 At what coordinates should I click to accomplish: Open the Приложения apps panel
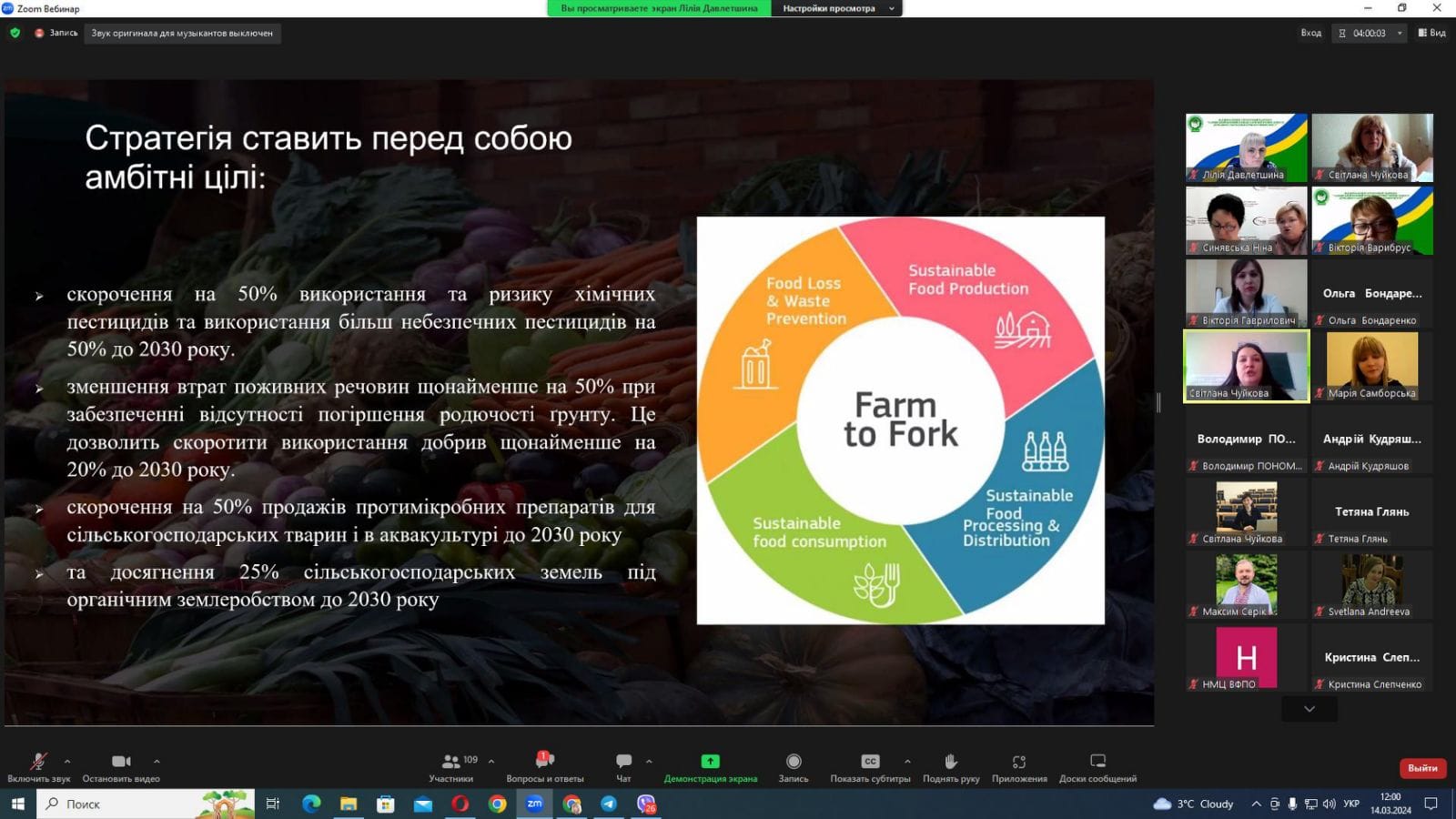[1019, 766]
